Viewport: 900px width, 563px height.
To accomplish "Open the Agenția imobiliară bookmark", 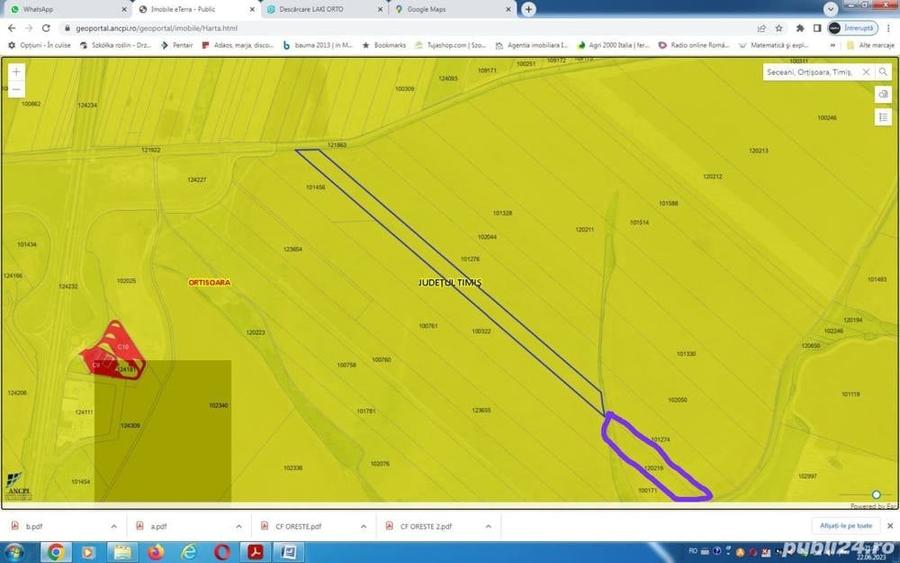I will tap(532, 45).
